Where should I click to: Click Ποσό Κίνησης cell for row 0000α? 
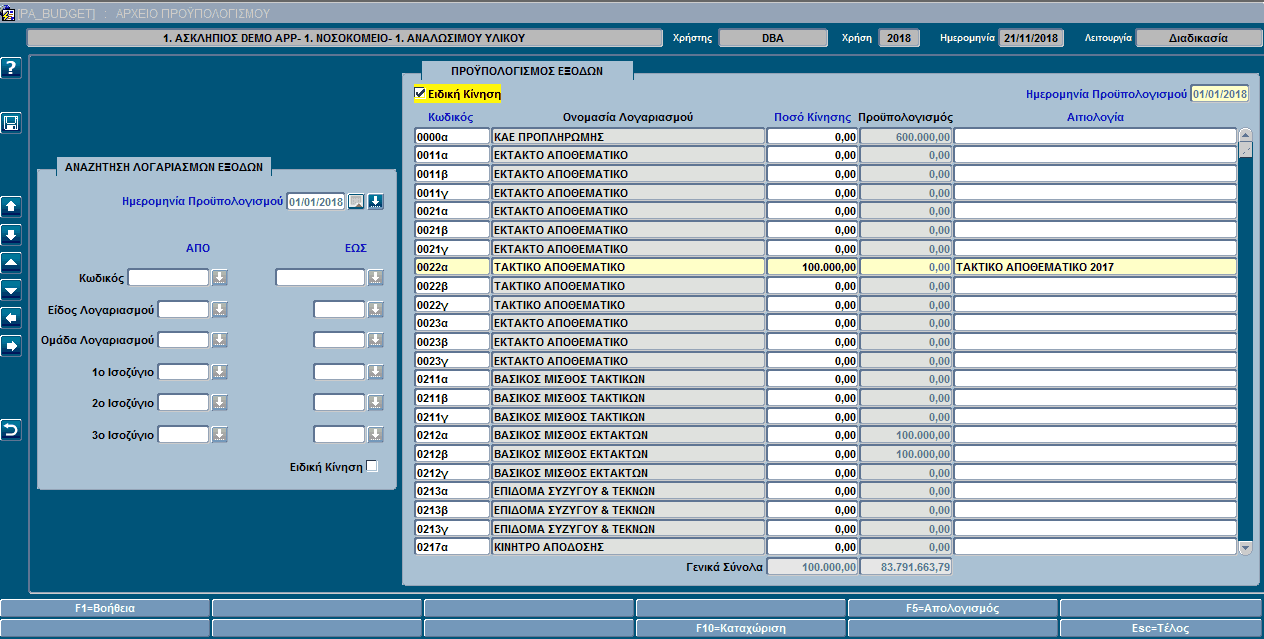coord(812,136)
